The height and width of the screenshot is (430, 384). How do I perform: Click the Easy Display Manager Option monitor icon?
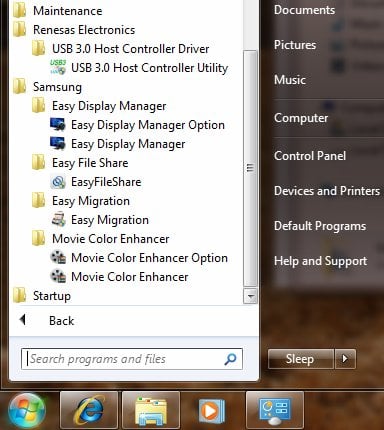(x=58, y=125)
